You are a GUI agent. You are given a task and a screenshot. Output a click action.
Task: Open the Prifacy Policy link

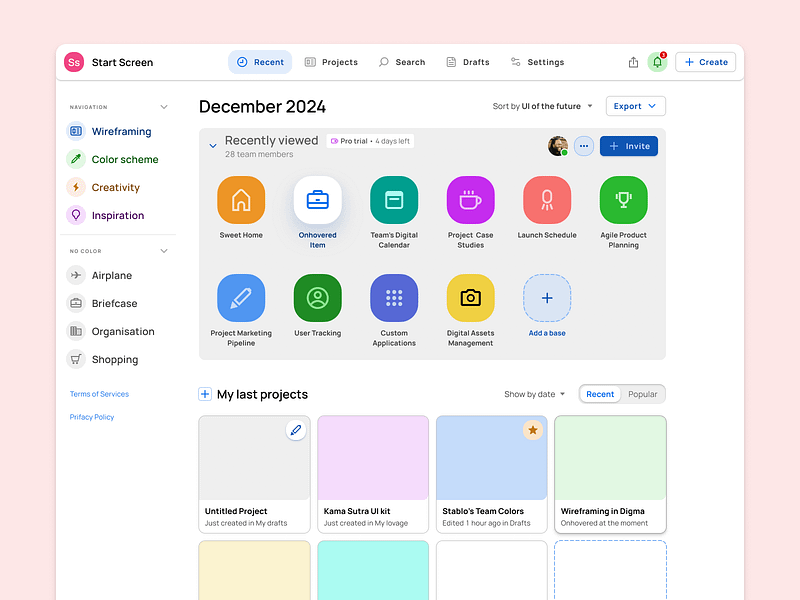[x=92, y=417]
